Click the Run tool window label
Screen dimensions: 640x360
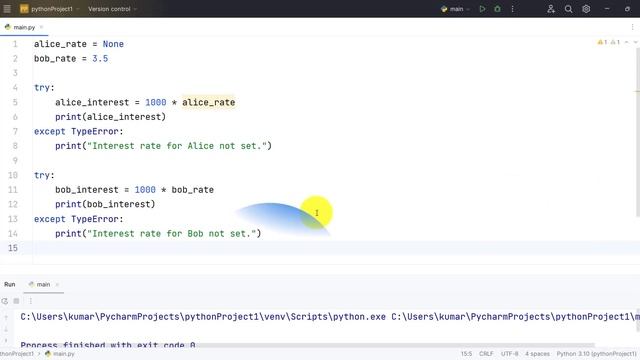10,284
